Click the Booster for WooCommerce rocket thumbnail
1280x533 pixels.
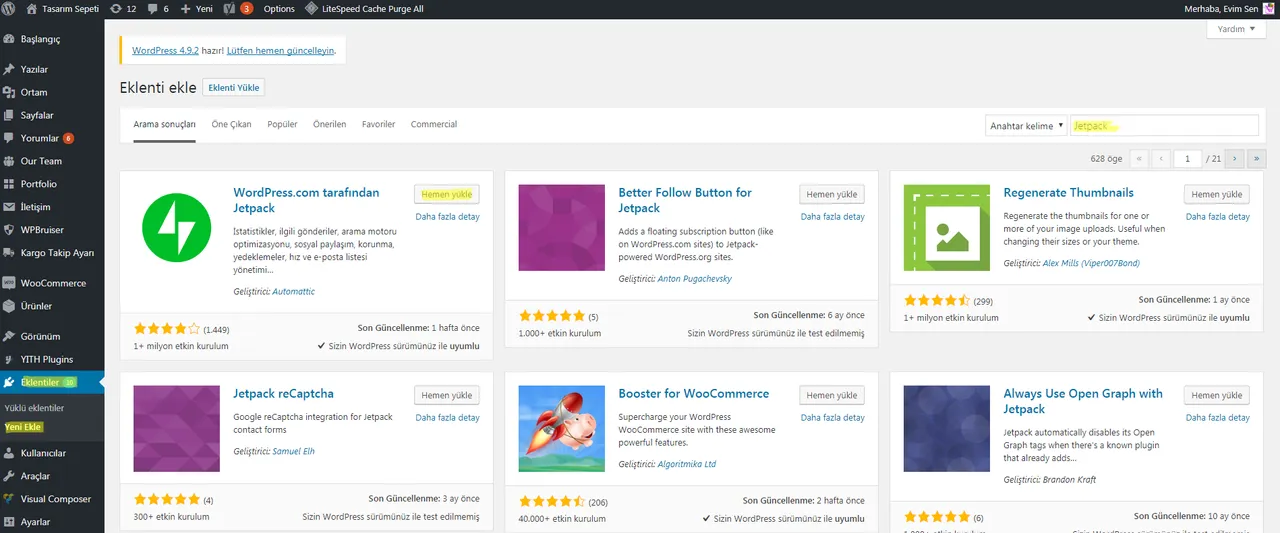click(x=562, y=428)
